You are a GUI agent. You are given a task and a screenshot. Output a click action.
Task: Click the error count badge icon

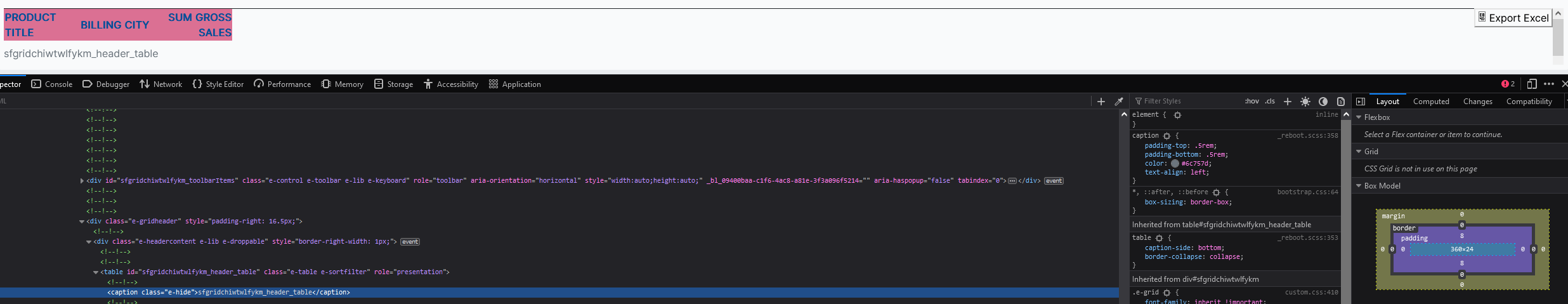[1508, 84]
